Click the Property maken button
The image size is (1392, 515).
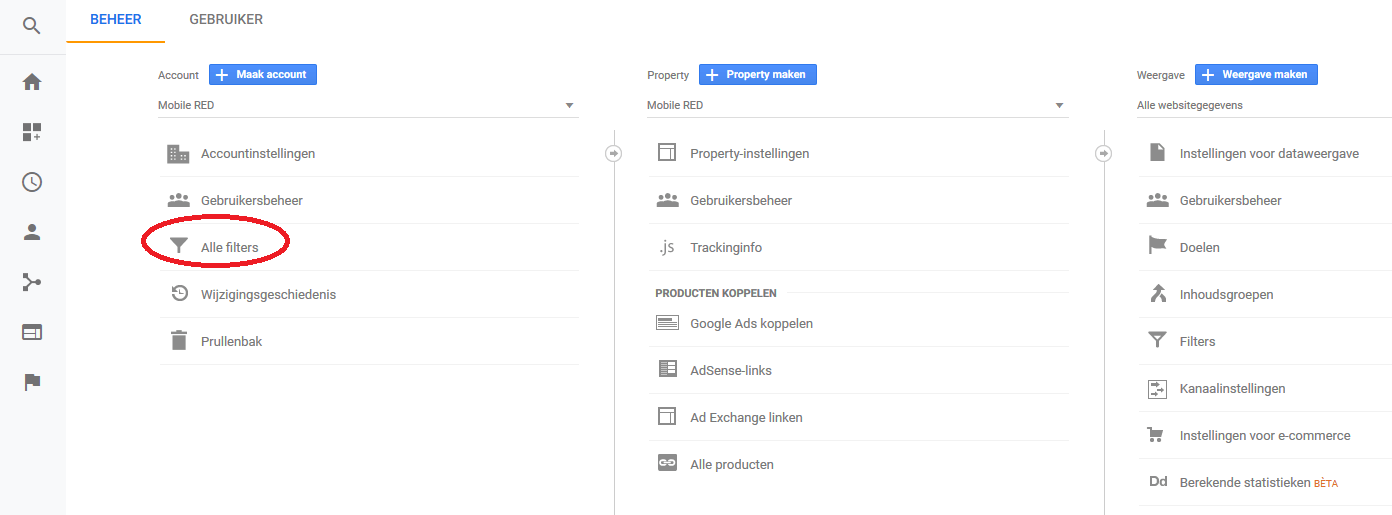click(758, 74)
